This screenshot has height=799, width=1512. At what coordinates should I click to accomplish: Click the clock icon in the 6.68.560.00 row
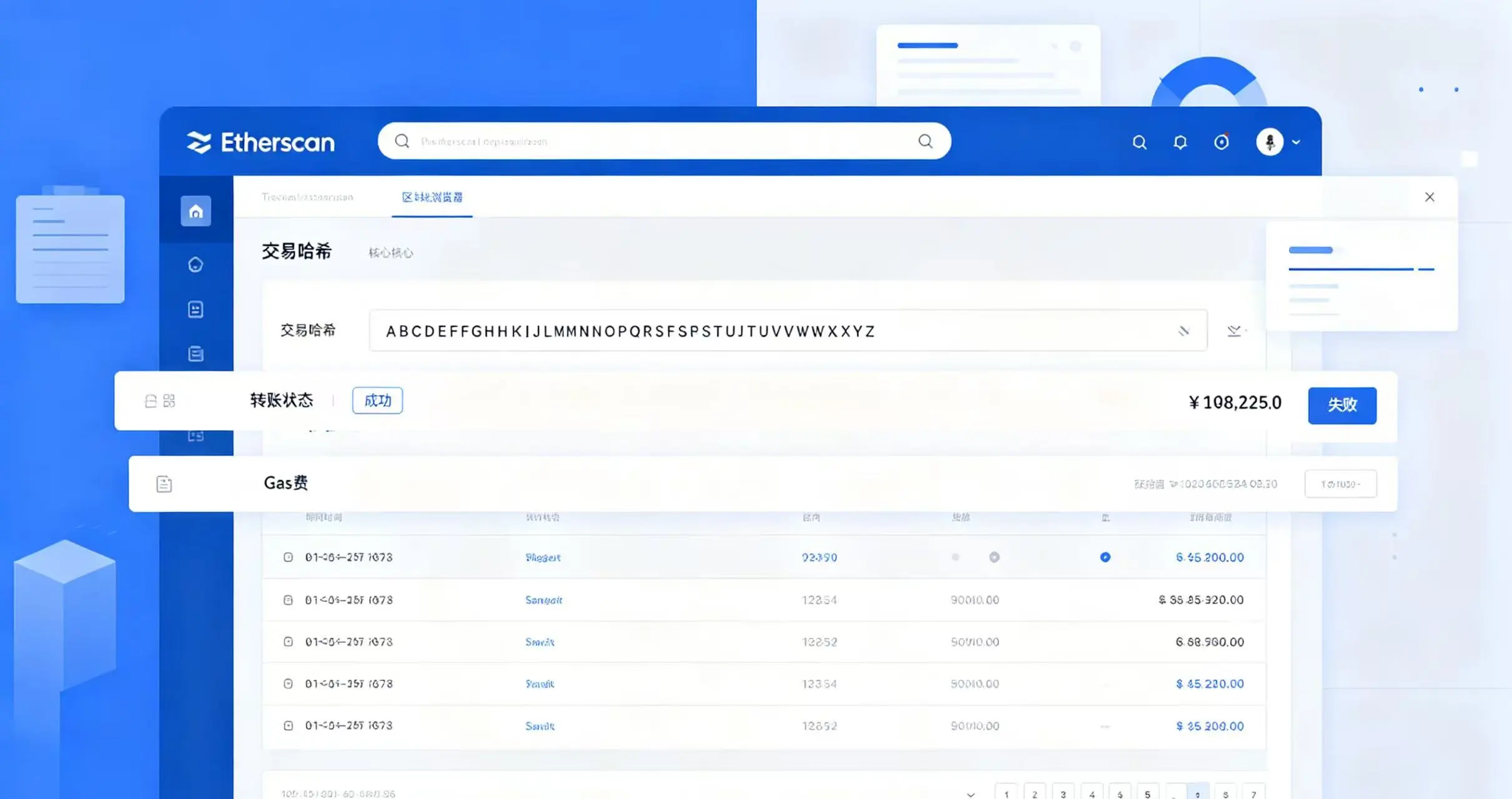coord(288,642)
